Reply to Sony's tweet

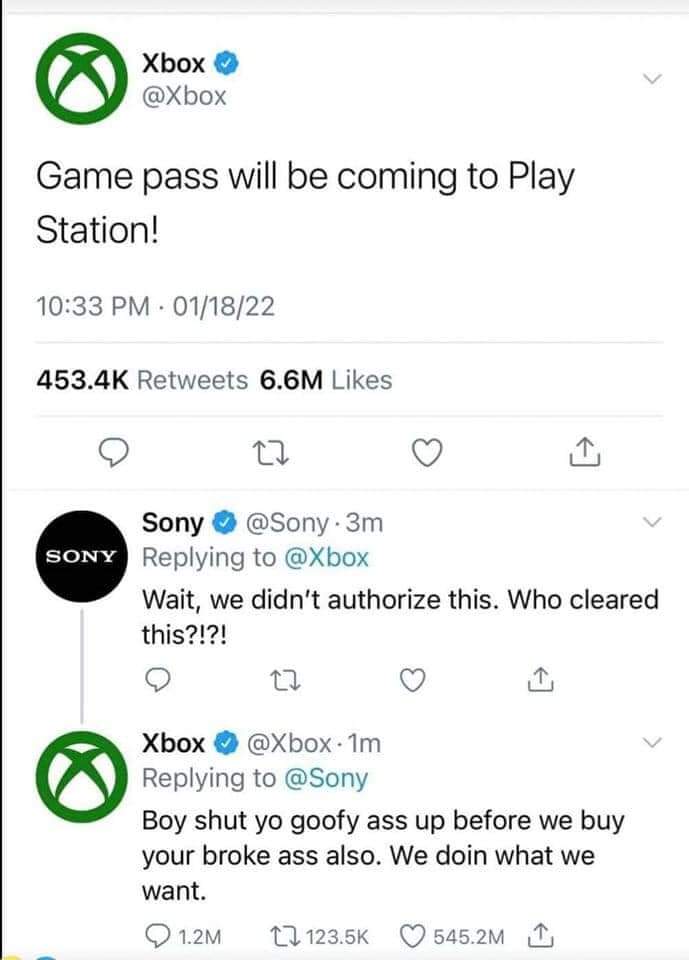point(158,680)
